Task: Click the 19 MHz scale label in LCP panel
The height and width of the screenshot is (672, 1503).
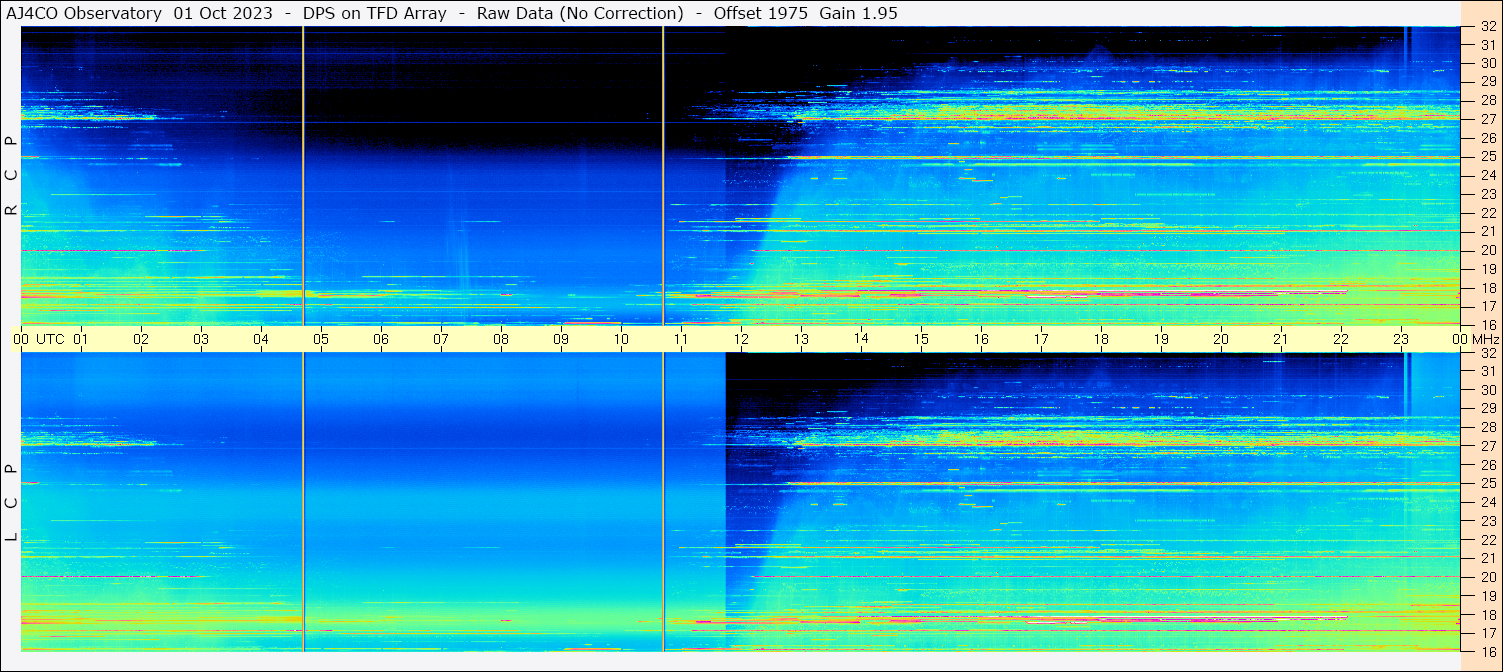Action: [1487, 596]
